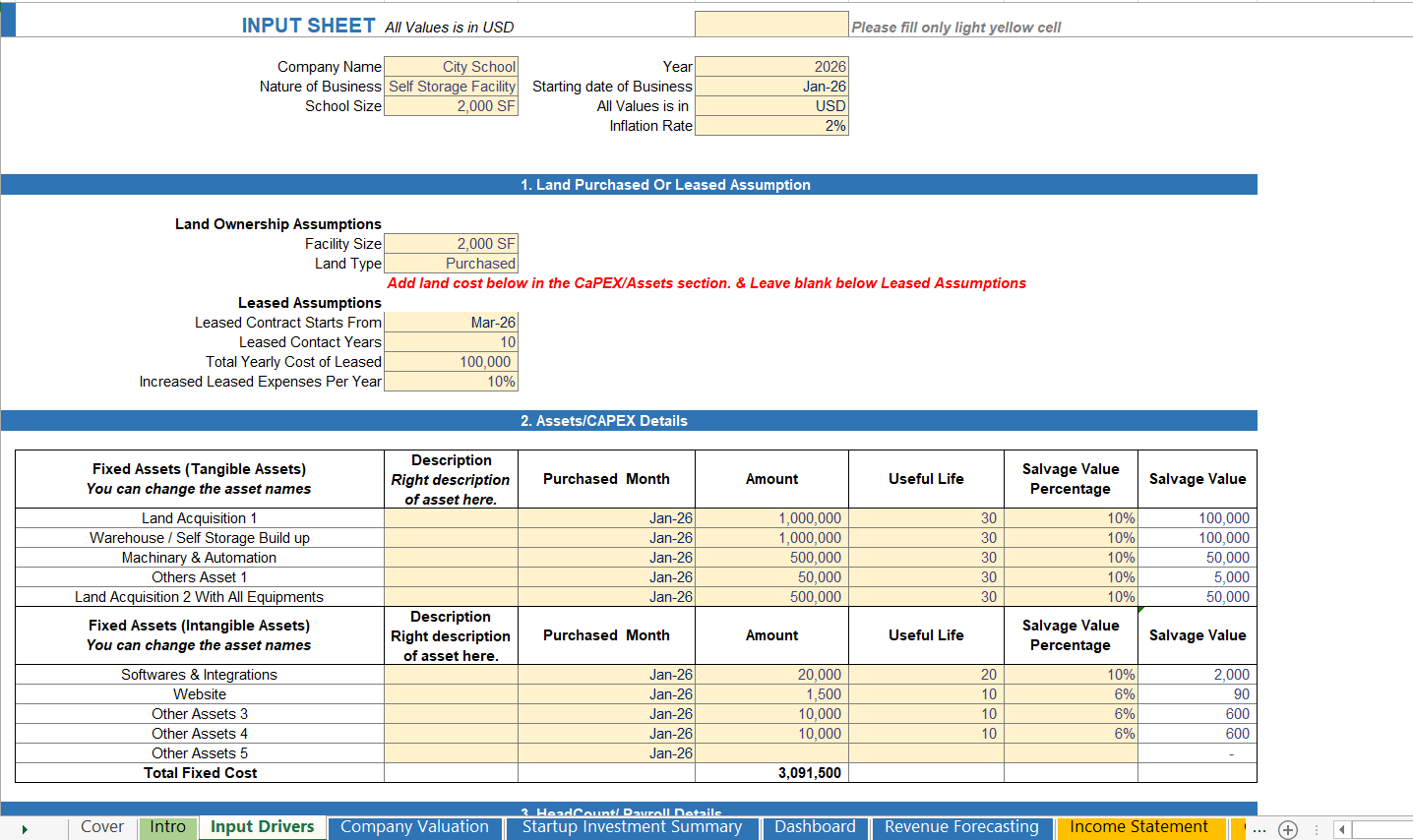1413x840 pixels.
Task: Click the sheet navigation arrow at bottom left
Action: (25, 828)
